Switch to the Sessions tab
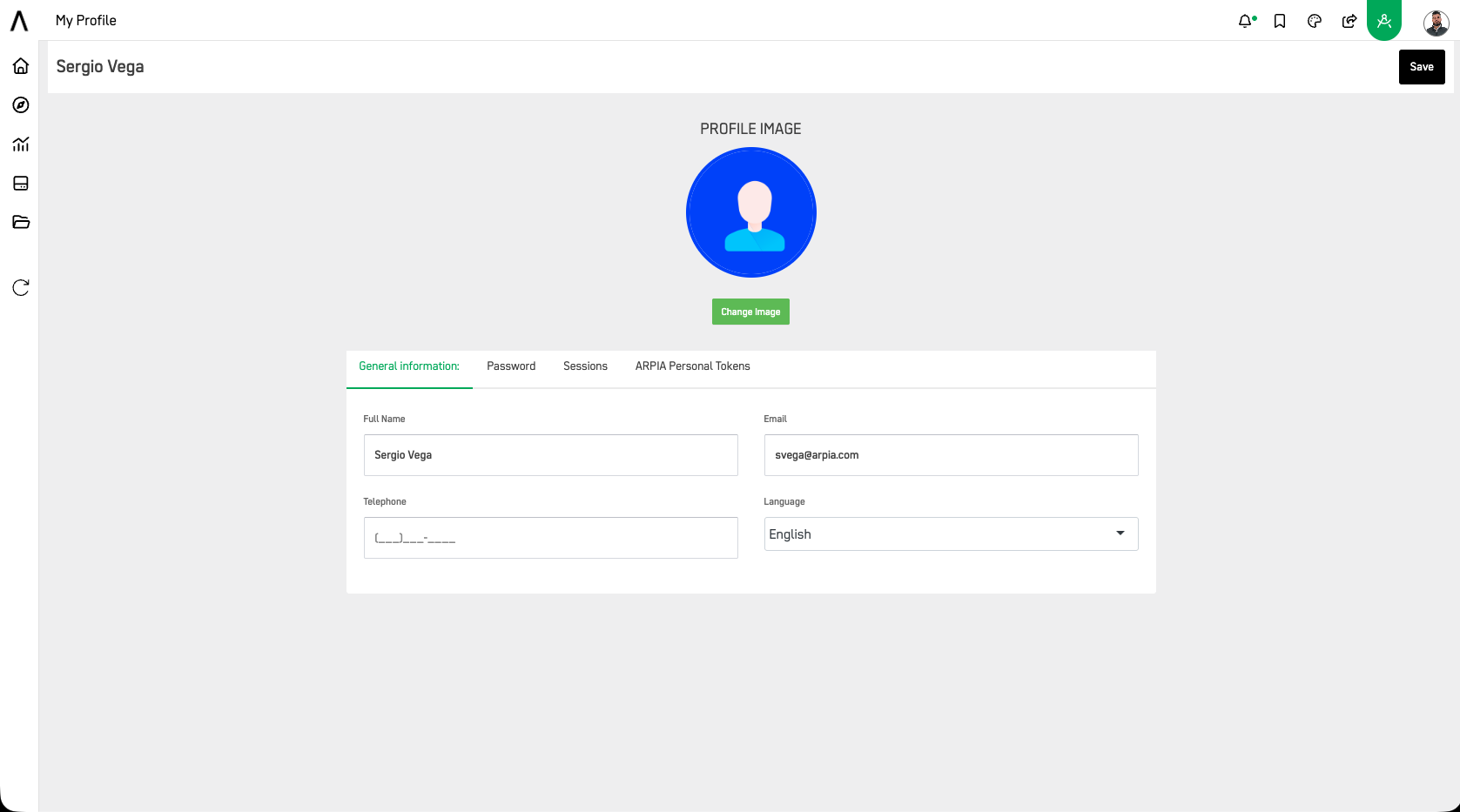Viewport: 1460px width, 812px height. pos(585,366)
